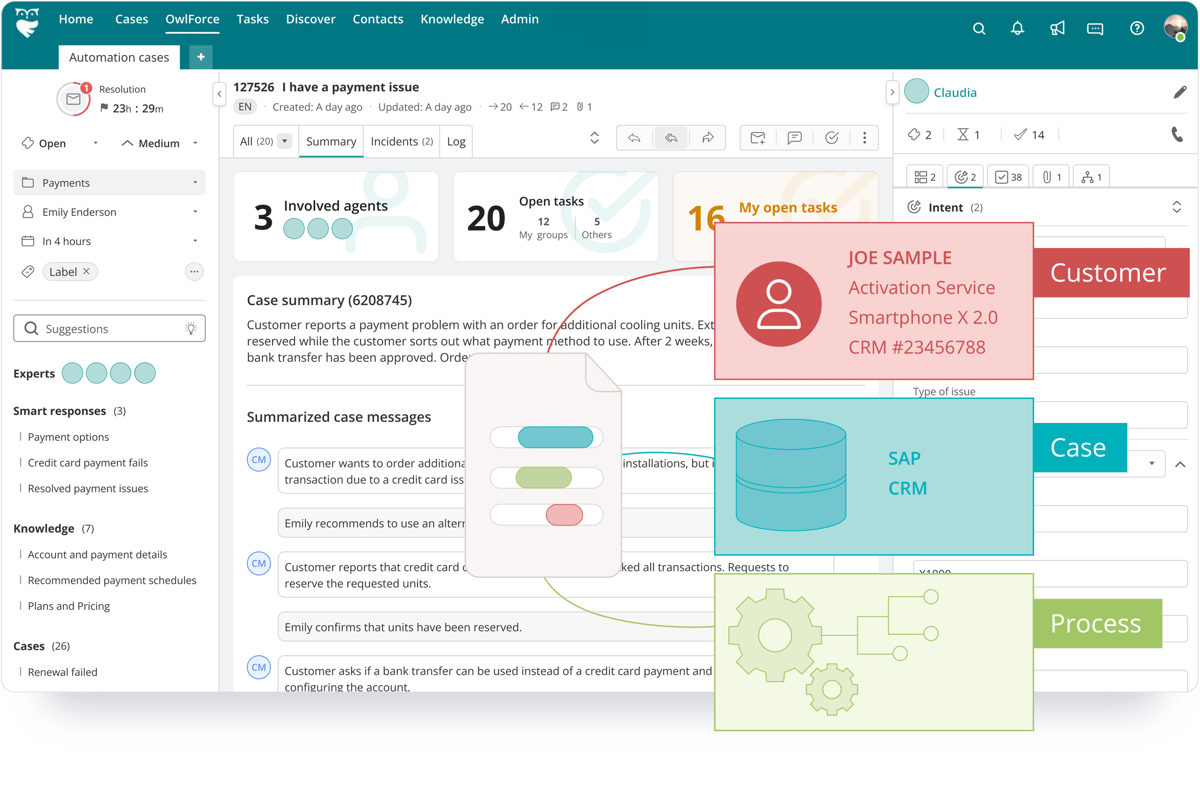Open the All (20) filter arrow
This screenshot has width=1200, height=795.
point(285,141)
